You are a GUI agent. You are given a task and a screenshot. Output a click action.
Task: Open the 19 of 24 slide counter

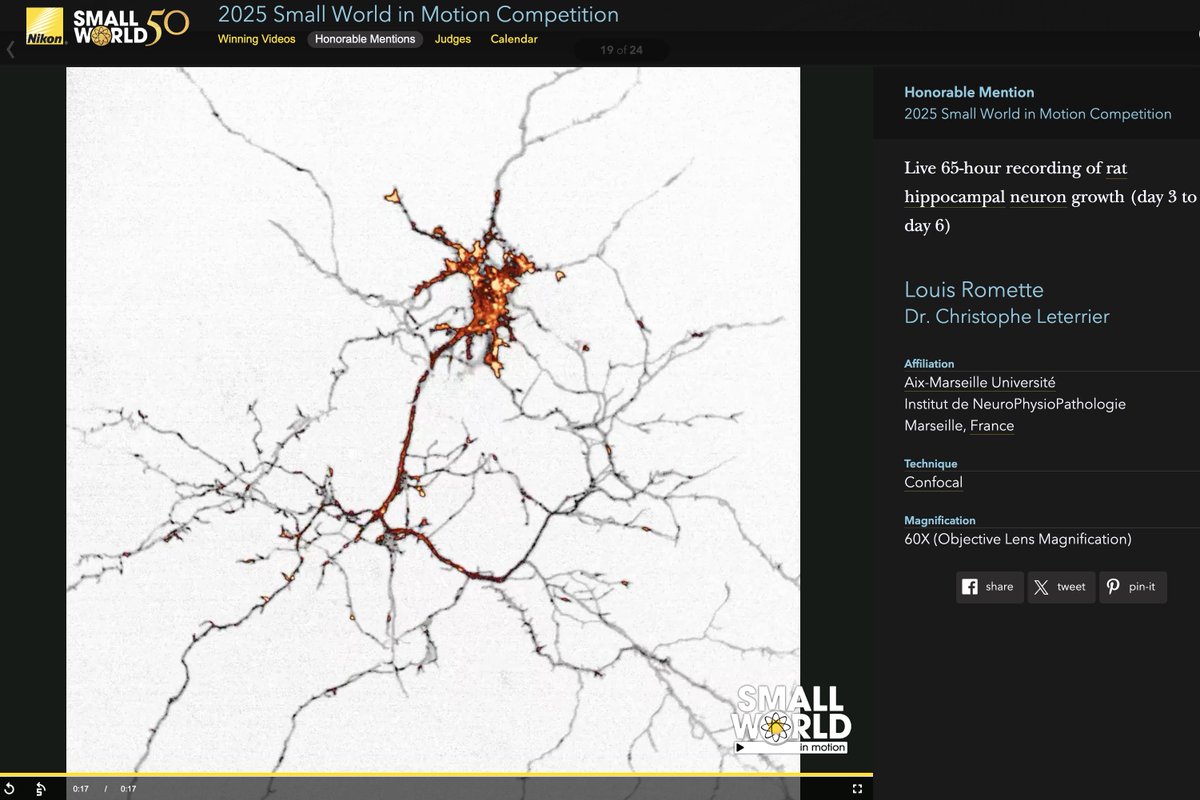pyautogui.click(x=621, y=48)
